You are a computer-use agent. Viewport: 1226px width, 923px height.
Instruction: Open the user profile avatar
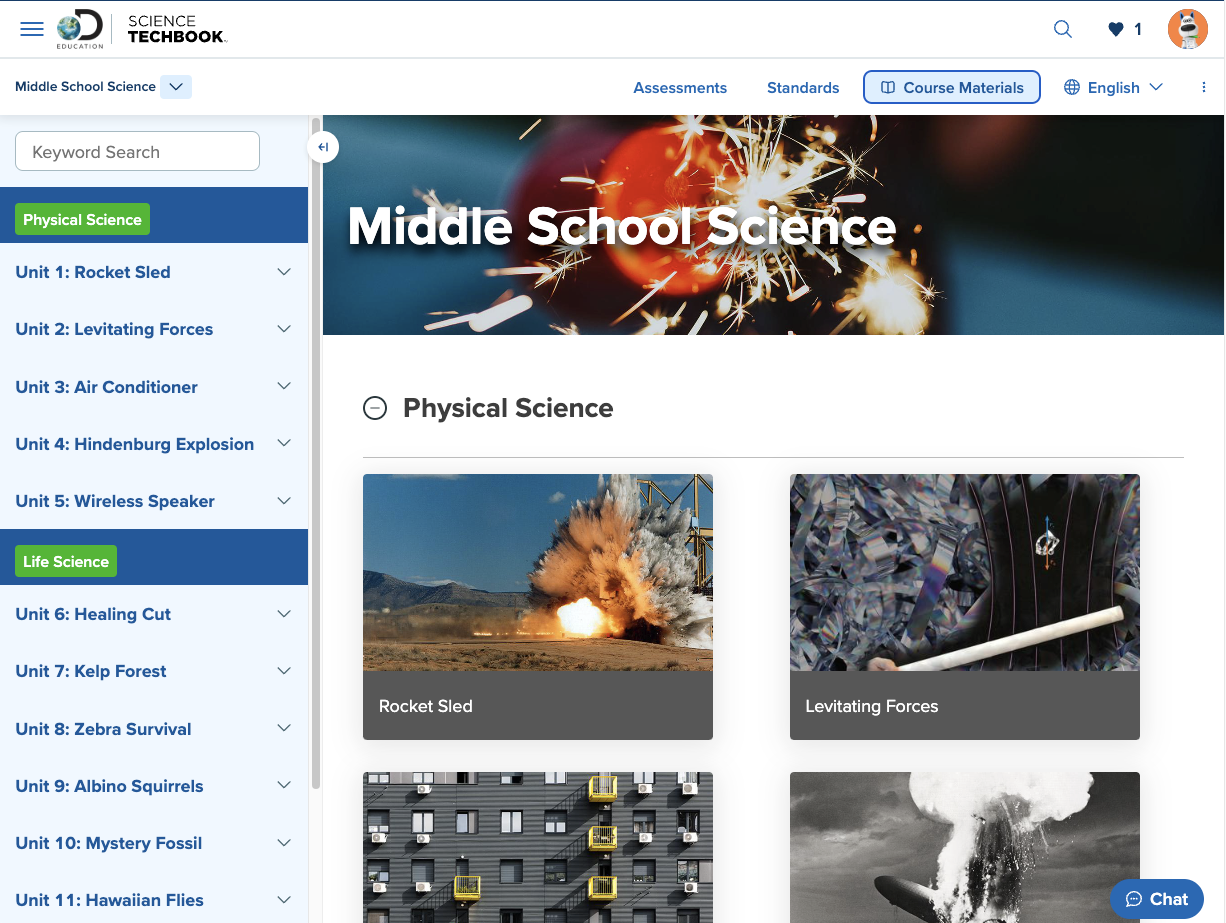(1188, 29)
